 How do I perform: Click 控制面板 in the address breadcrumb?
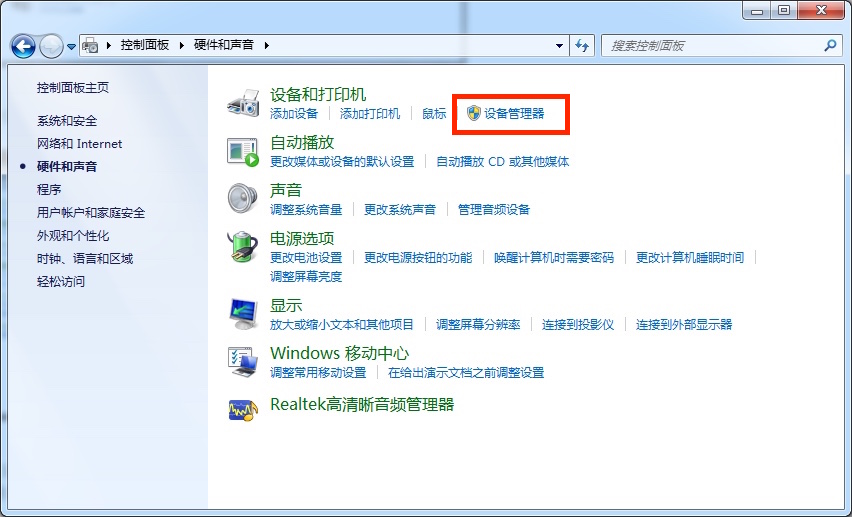click(145, 45)
